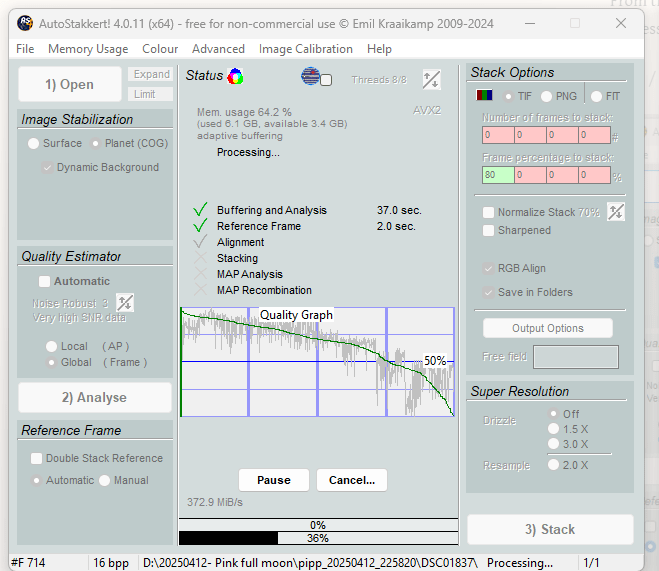Enable the Sharpened checkbox
The height and width of the screenshot is (571, 659).
point(489,230)
